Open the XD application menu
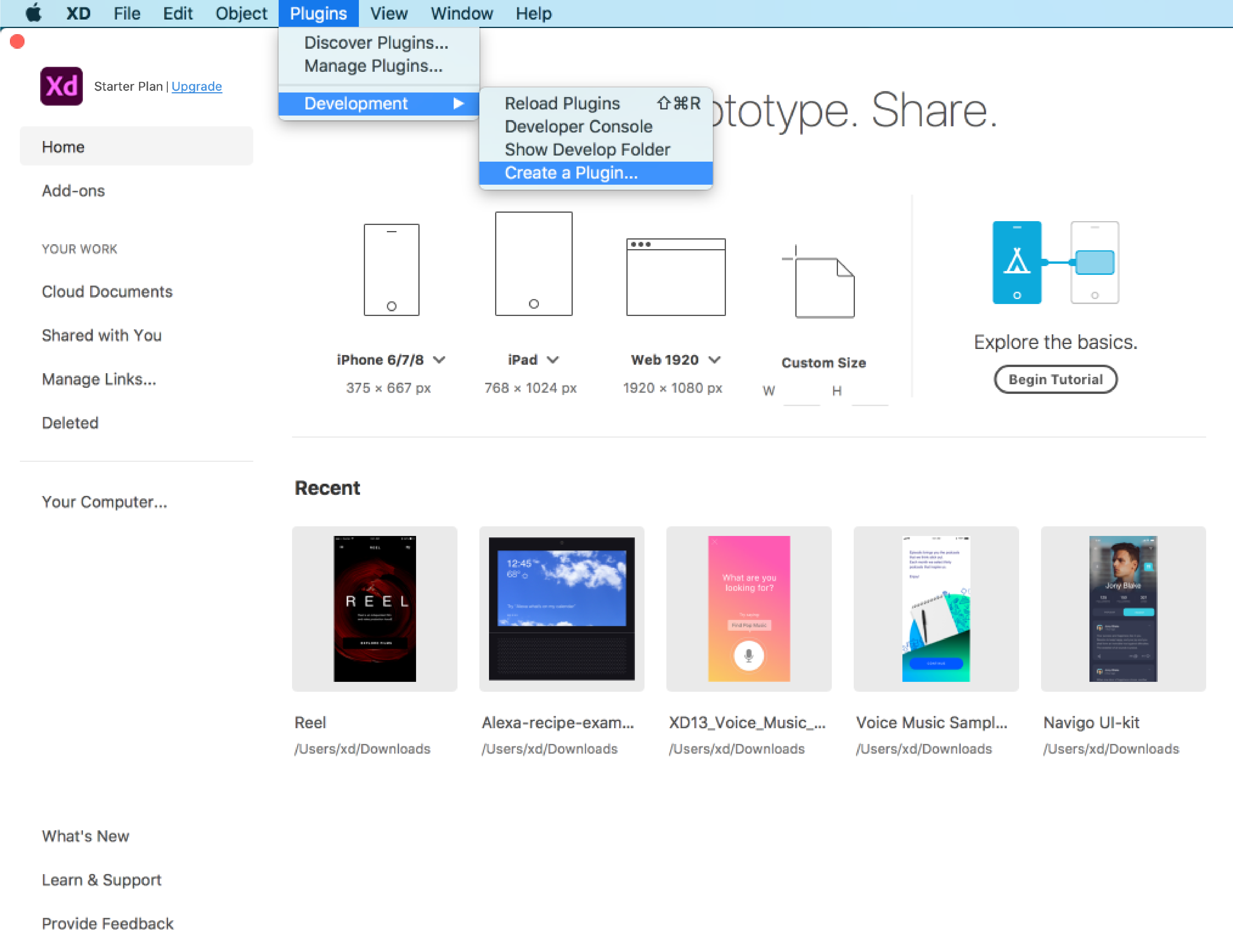 [x=78, y=13]
